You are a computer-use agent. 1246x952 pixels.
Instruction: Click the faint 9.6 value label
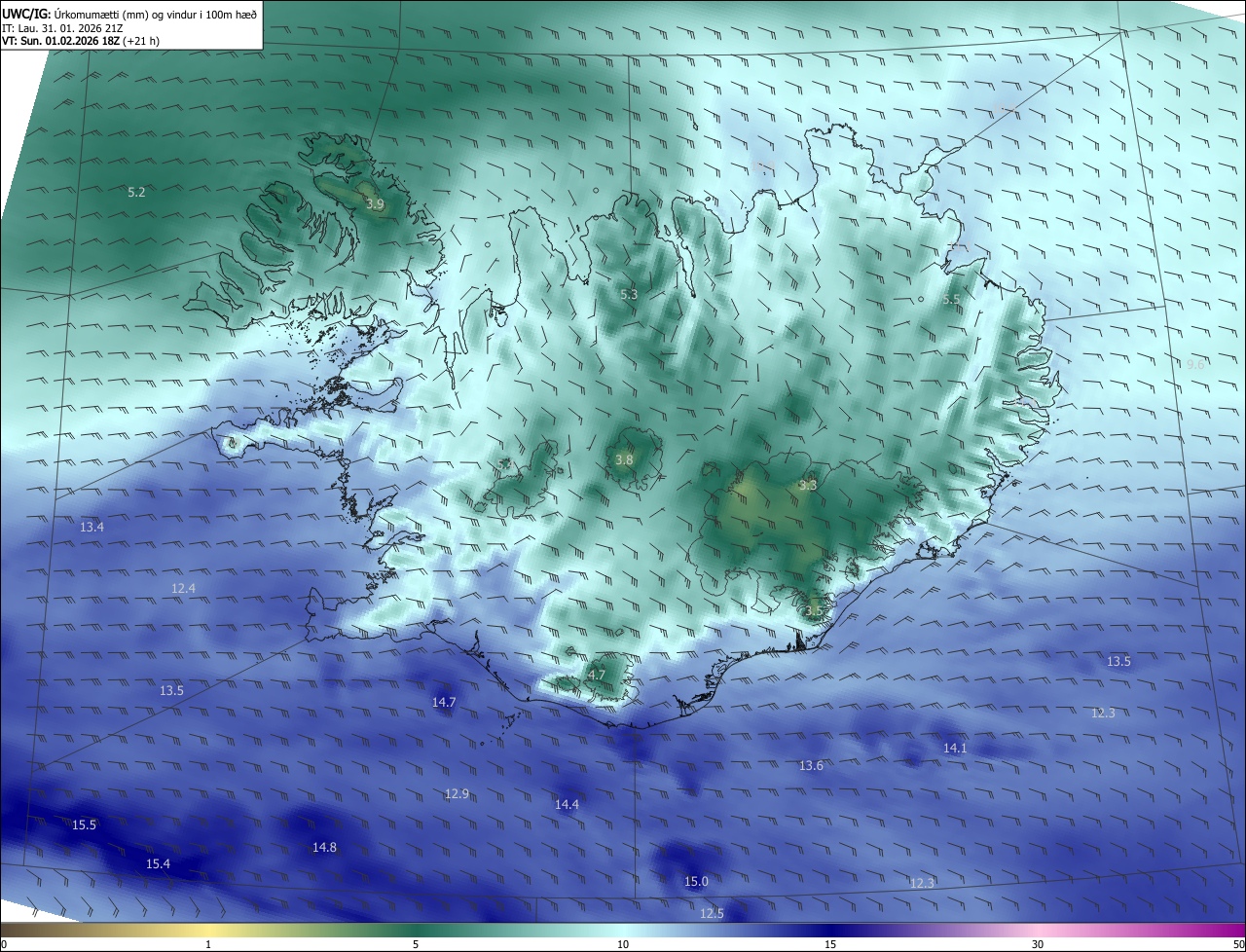click(x=1195, y=364)
